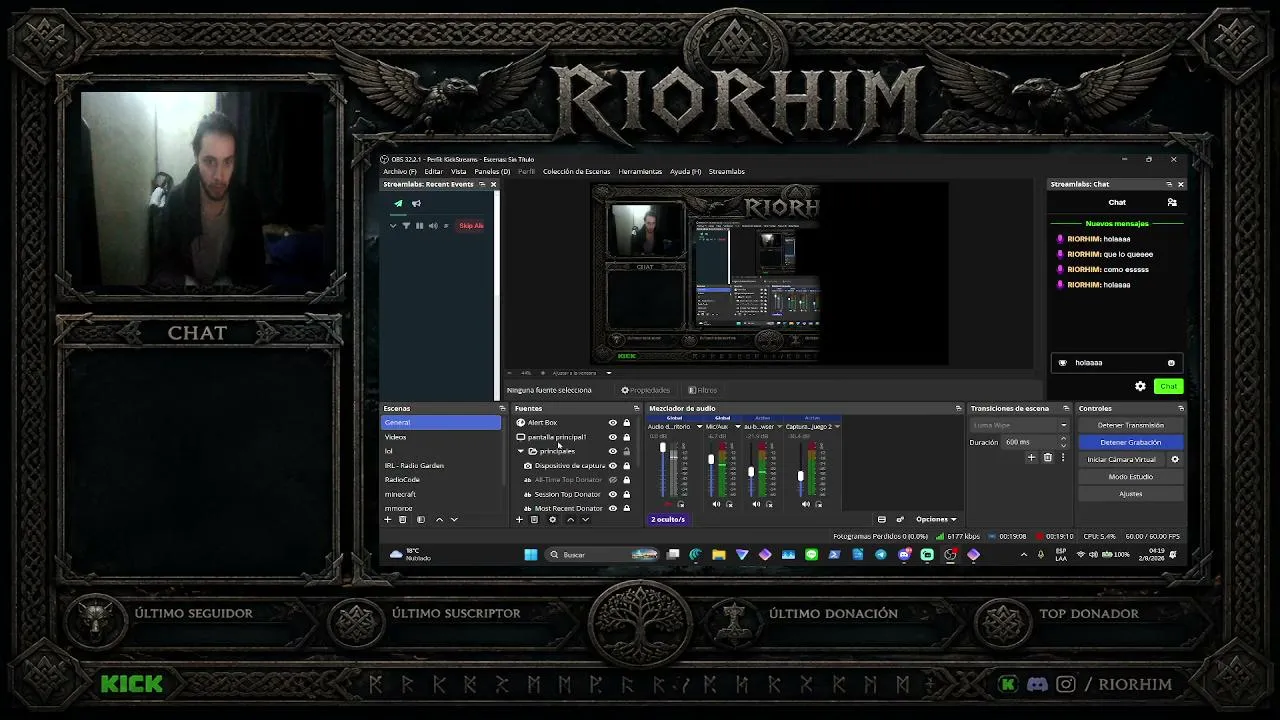Mute the Mic/Aux audio channel
Viewport: 1280px width, 720px height.
point(716,504)
